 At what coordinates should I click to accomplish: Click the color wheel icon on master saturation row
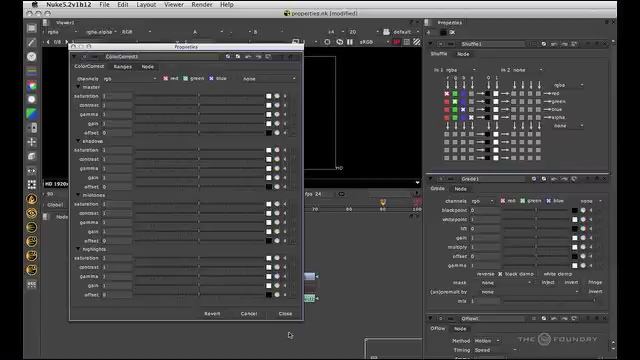277,96
